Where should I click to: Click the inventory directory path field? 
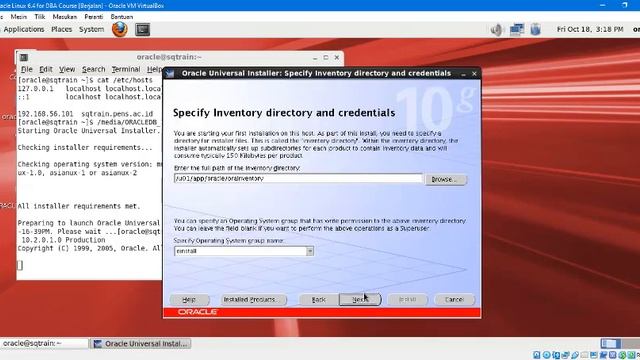coord(298,178)
